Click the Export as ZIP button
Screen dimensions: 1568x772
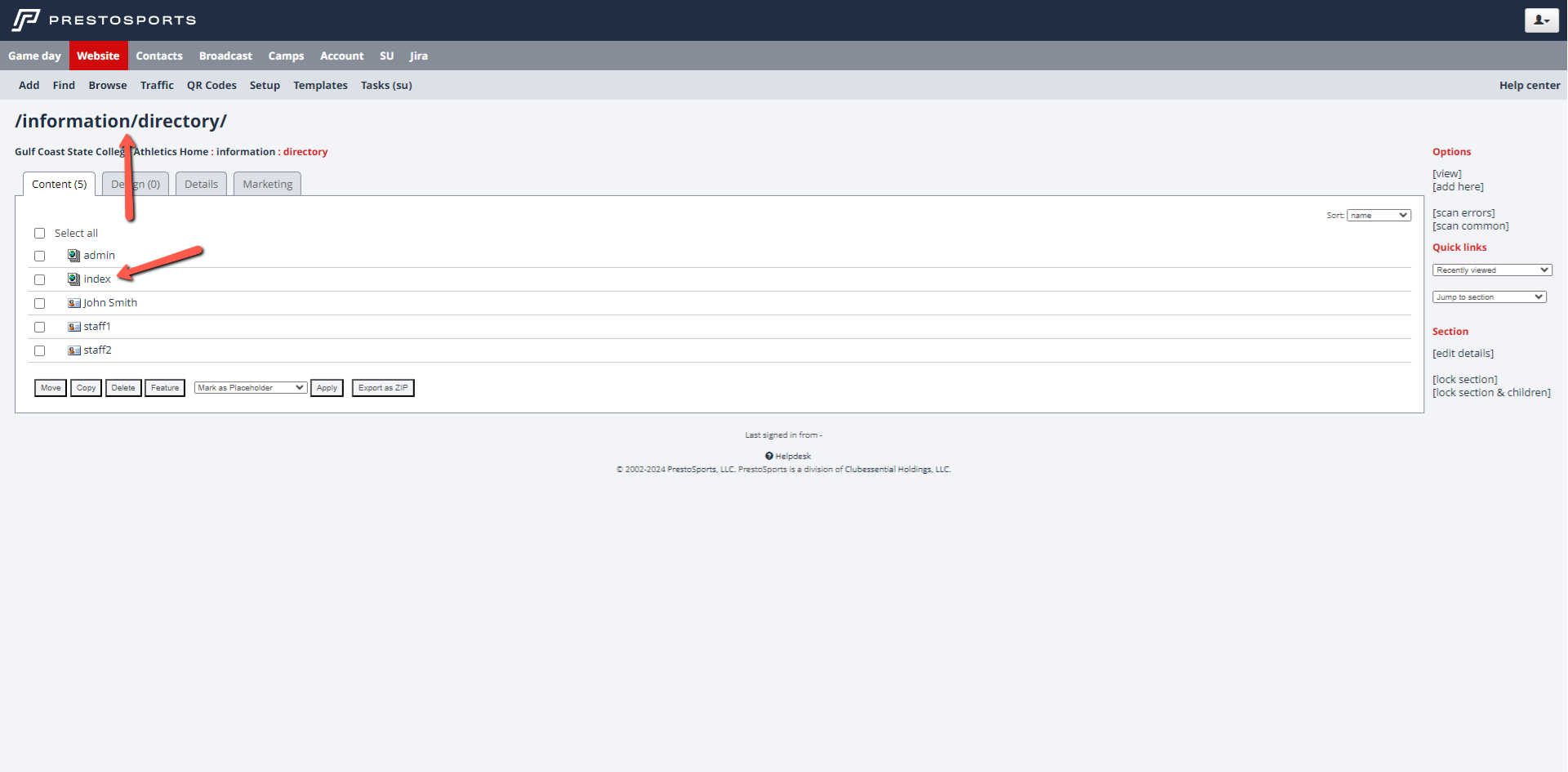[383, 388]
